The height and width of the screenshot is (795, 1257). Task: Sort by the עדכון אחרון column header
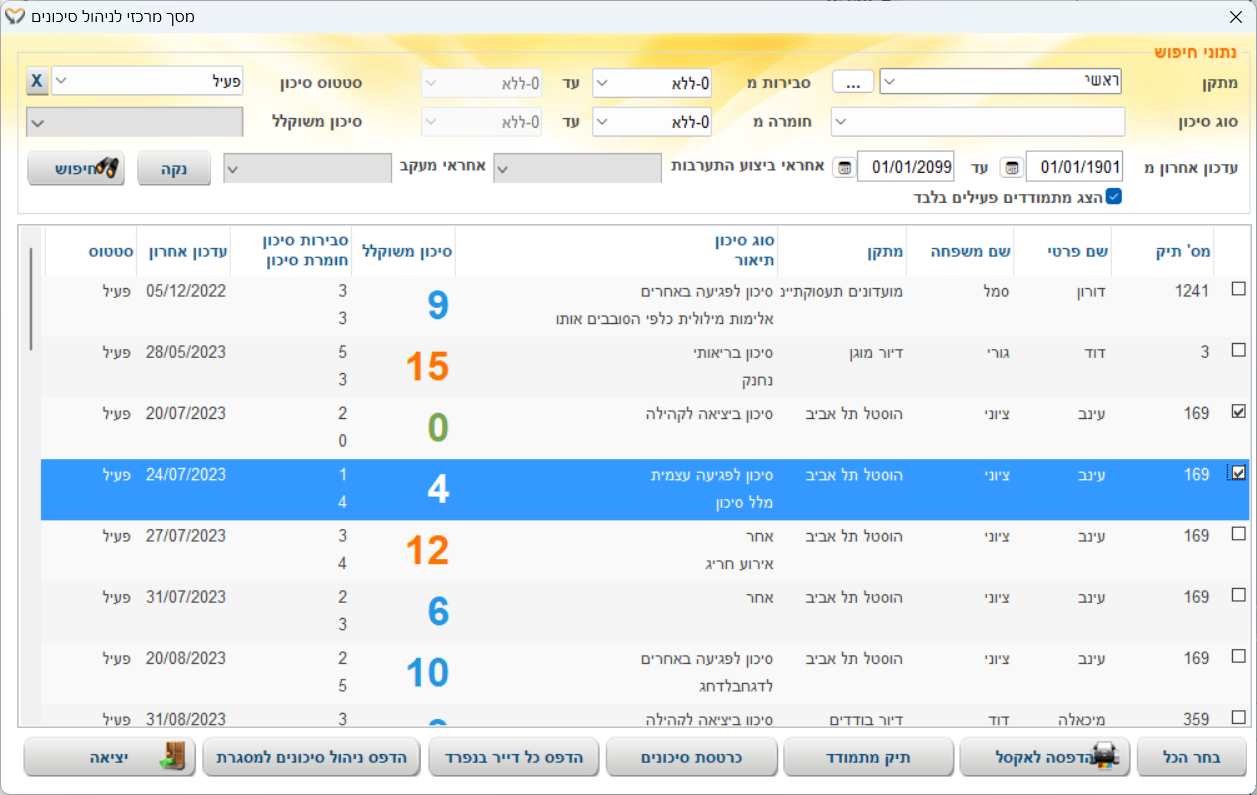point(188,250)
